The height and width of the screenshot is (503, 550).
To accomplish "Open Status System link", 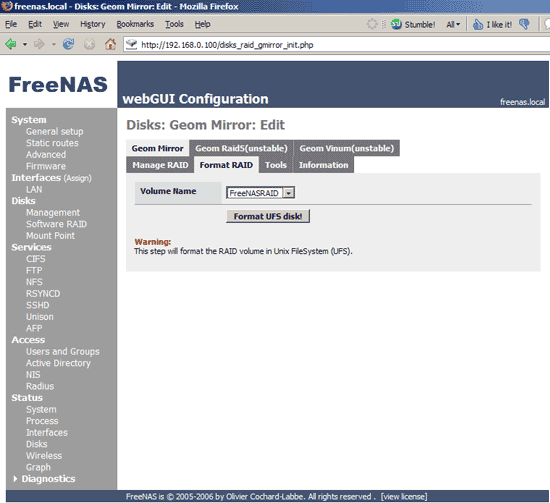I will pos(41,409).
